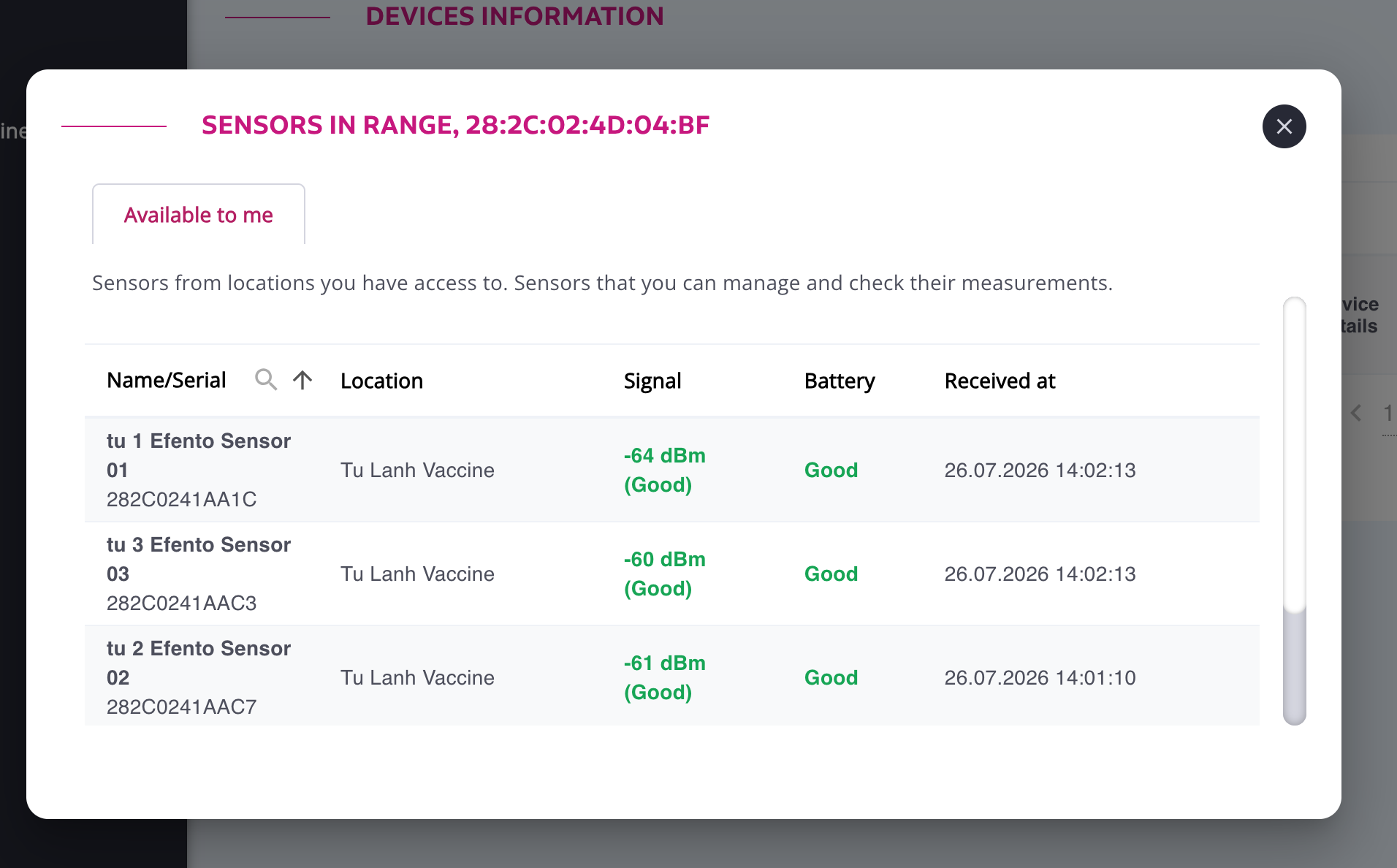This screenshot has height=868, width=1397.
Task: Click serial number 282C0241AA1C
Action: [181, 499]
